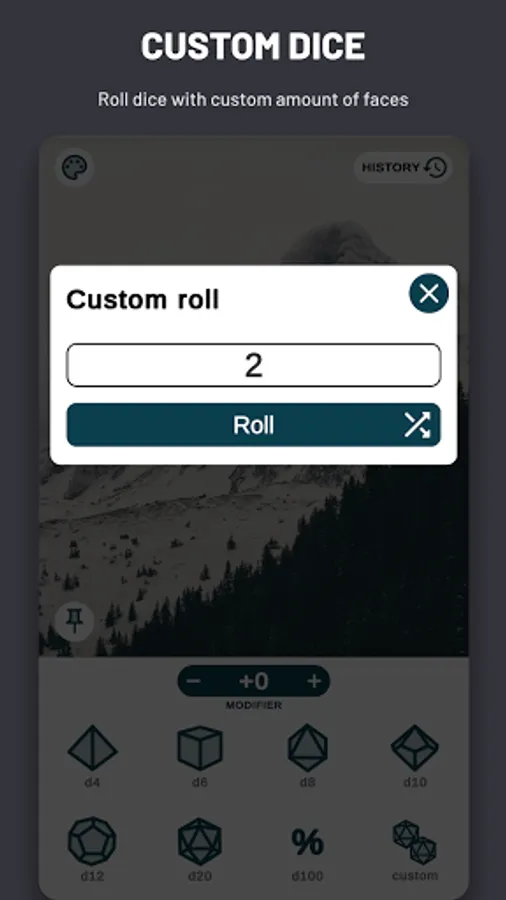The image size is (506, 900).
Task: Toggle the pin icon
Action: tap(75, 621)
